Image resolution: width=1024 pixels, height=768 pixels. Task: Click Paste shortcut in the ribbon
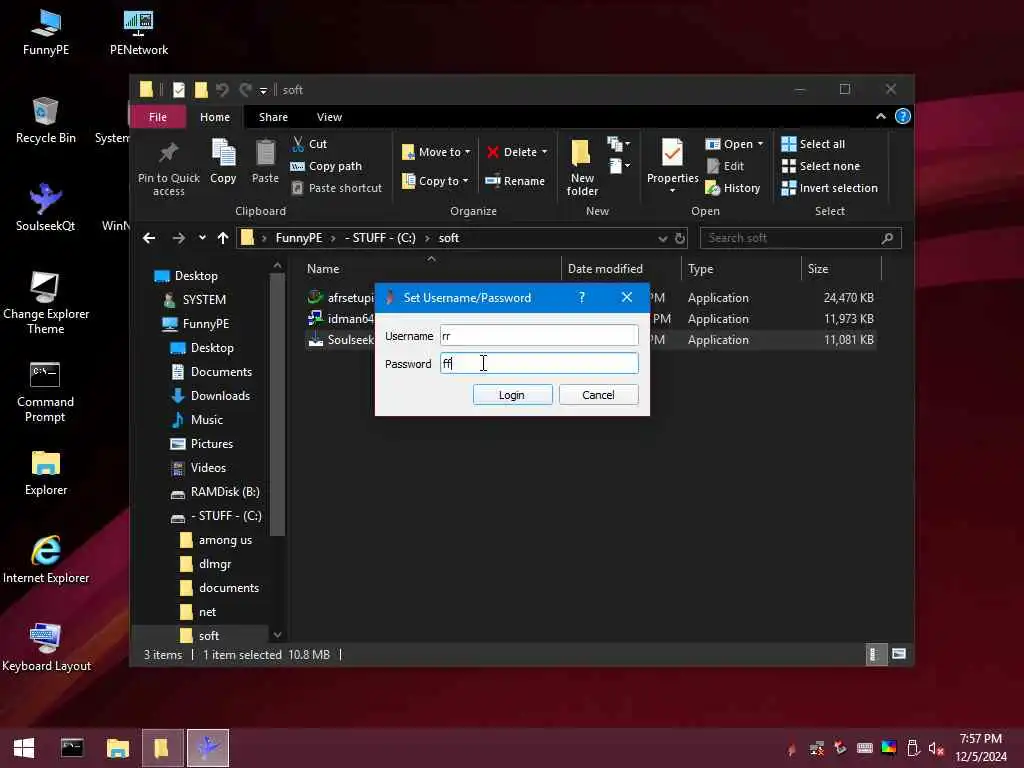[336, 188]
